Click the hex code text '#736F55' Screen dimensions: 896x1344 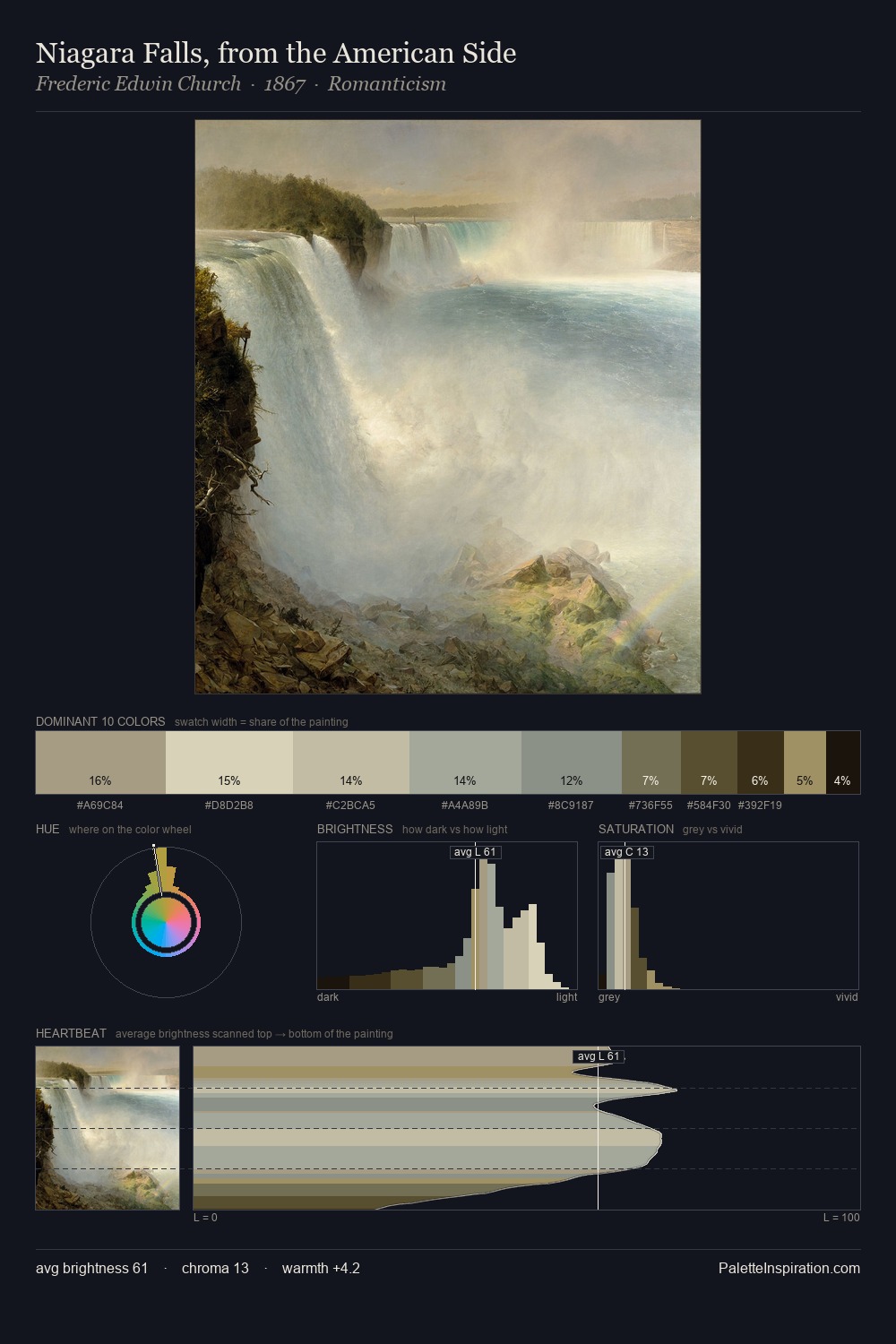tap(650, 806)
